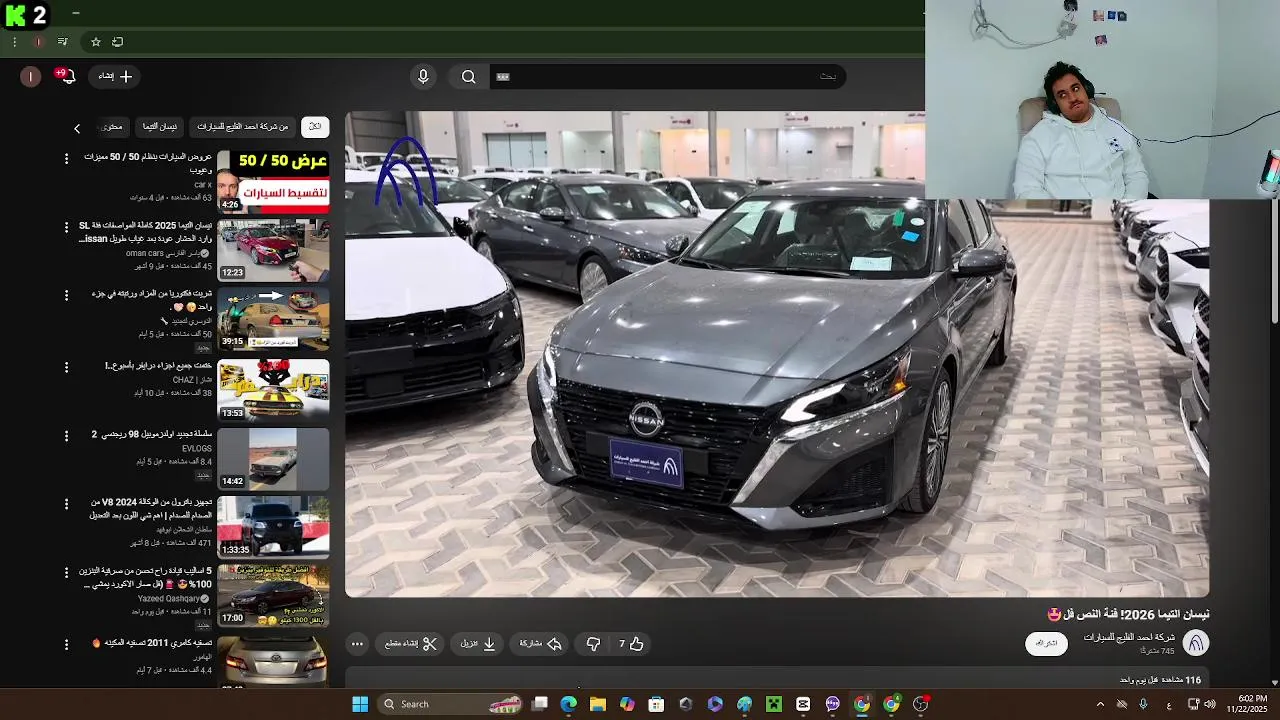Open thumbnail with 17:00 duration
Image resolution: width=1280 pixels, height=720 pixels.
click(x=273, y=596)
